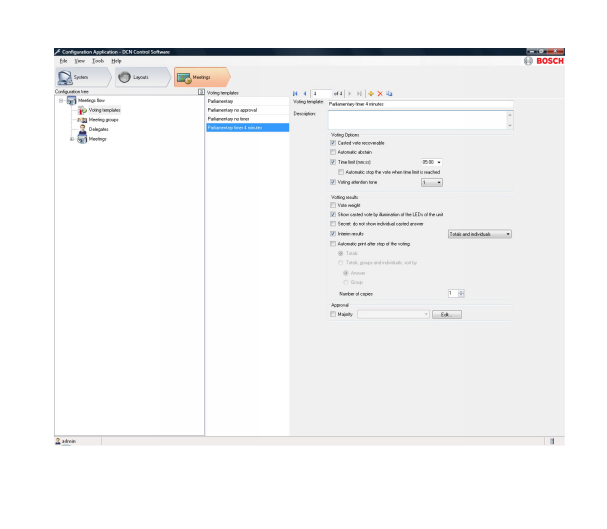Expand the Meetings tree node
The image size is (607, 529).
71,139
